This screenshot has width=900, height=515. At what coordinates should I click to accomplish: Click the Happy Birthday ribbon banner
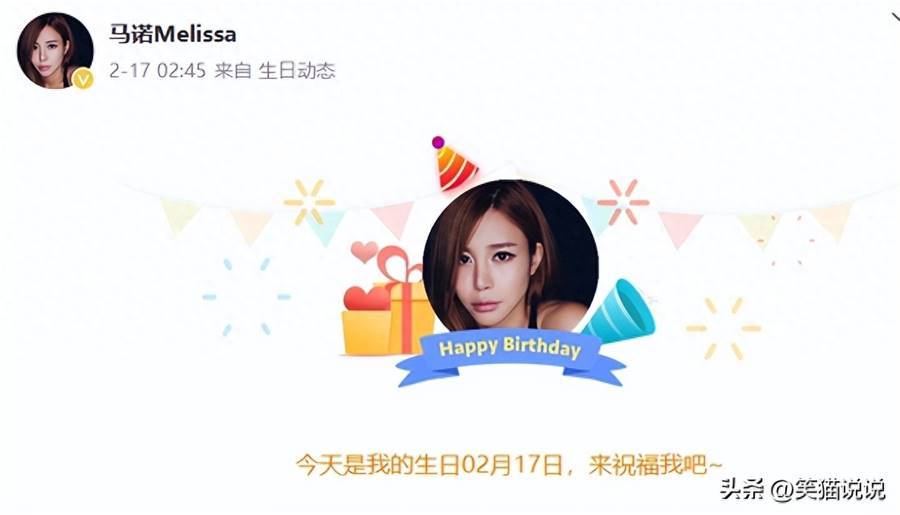pyautogui.click(x=510, y=357)
